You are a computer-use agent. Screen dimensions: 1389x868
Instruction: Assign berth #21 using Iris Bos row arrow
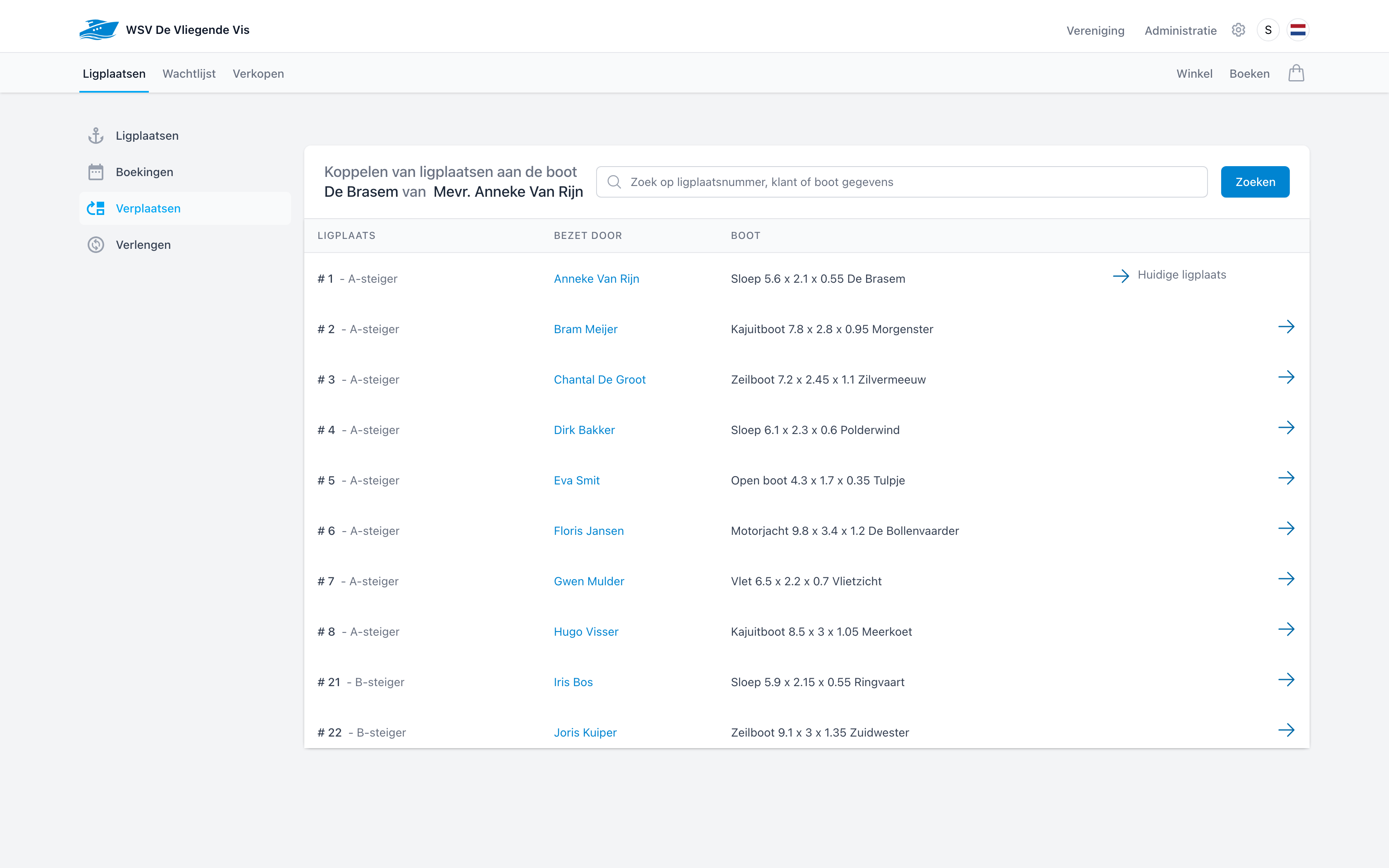(x=1286, y=680)
